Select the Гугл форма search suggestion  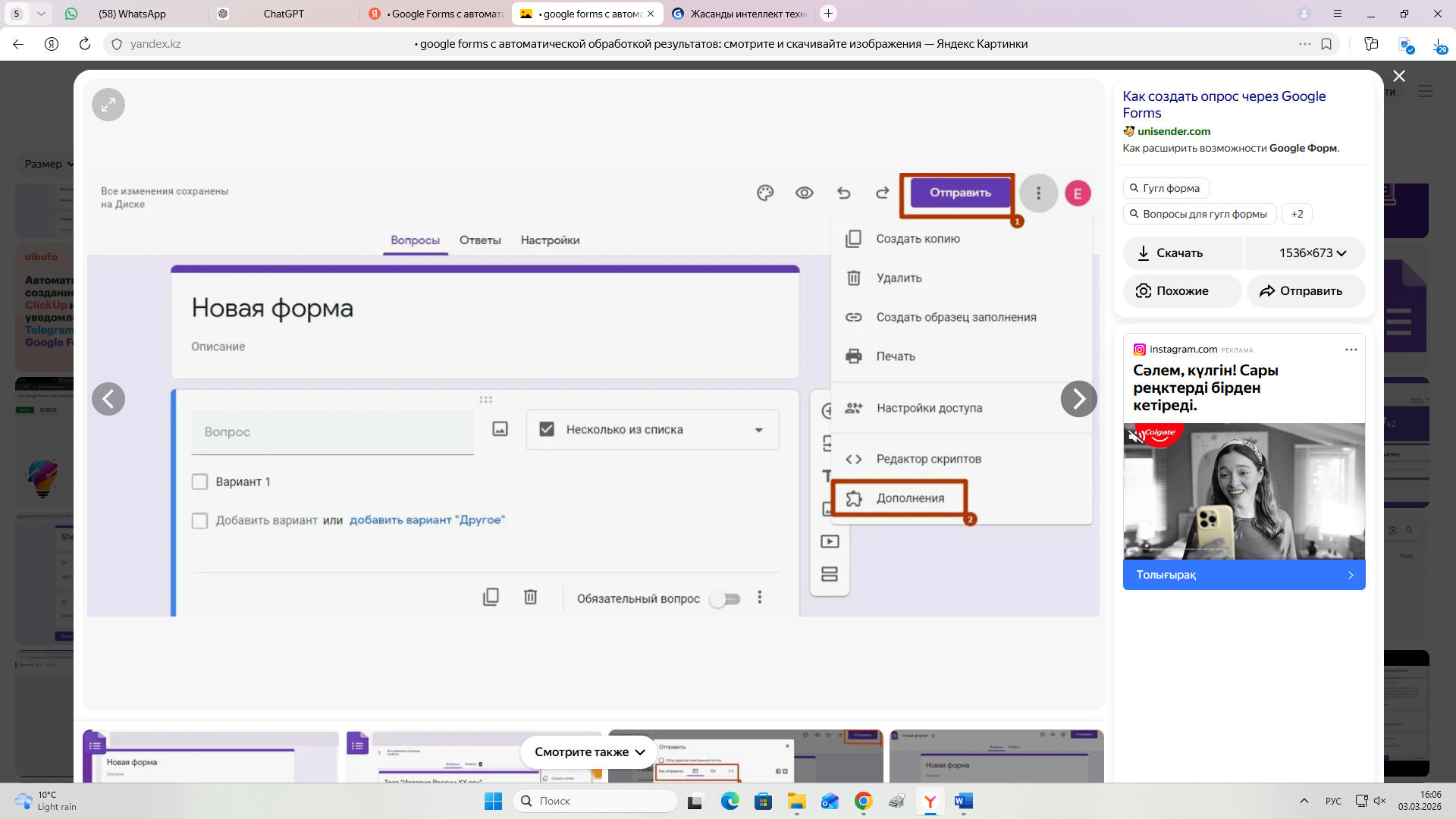1165,188
